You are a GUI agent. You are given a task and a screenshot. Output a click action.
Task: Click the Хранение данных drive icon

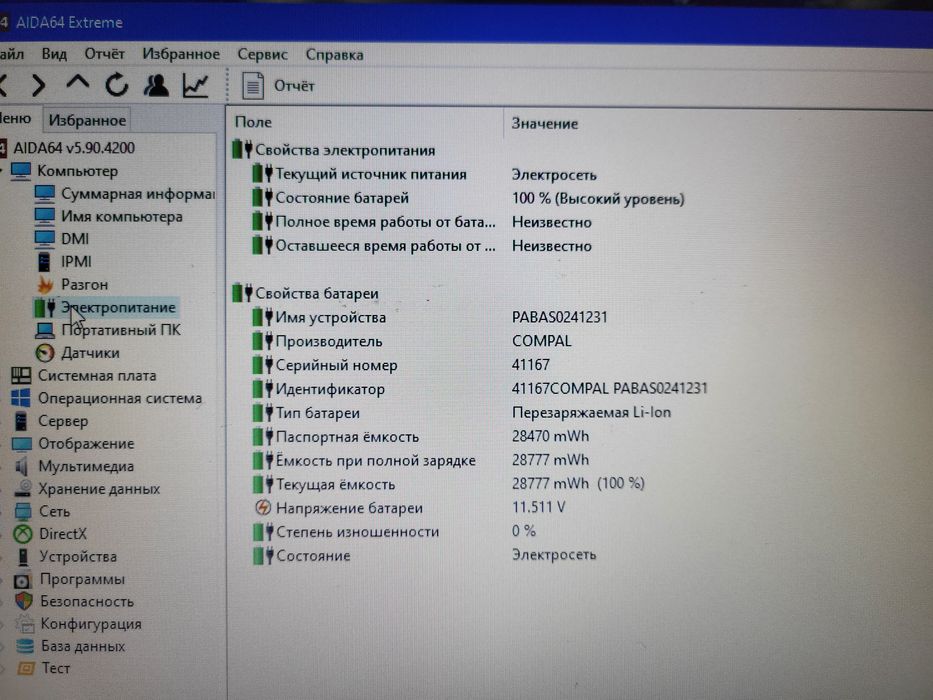pyautogui.click(x=23, y=489)
